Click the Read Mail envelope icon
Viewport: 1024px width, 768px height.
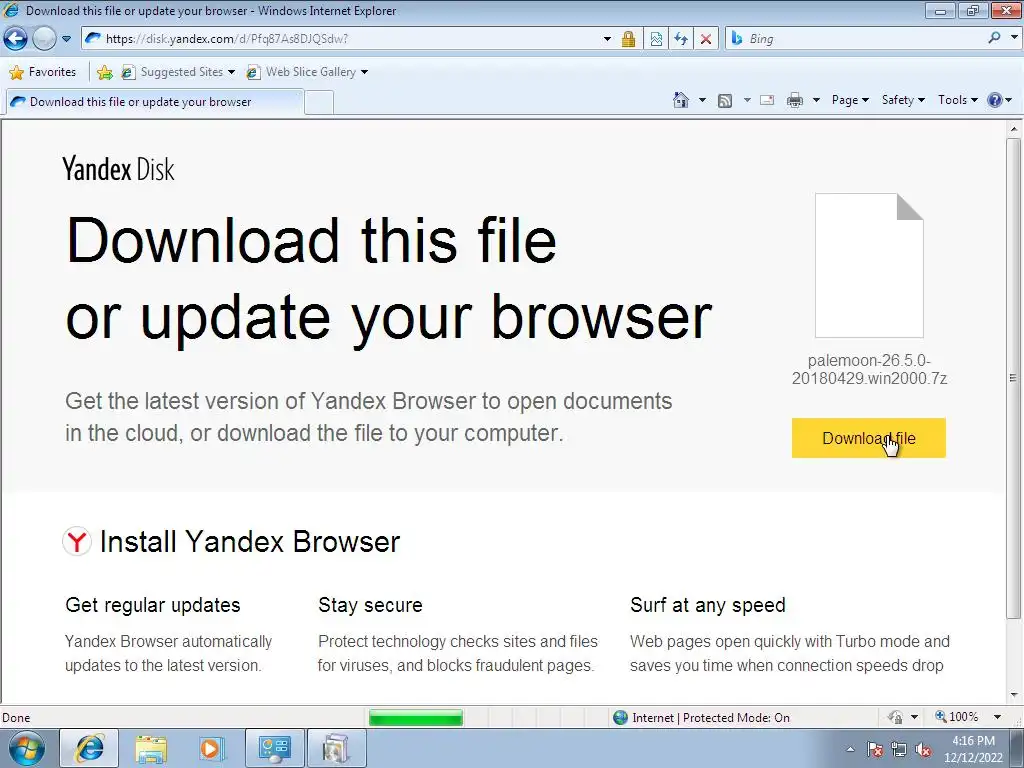point(767,100)
